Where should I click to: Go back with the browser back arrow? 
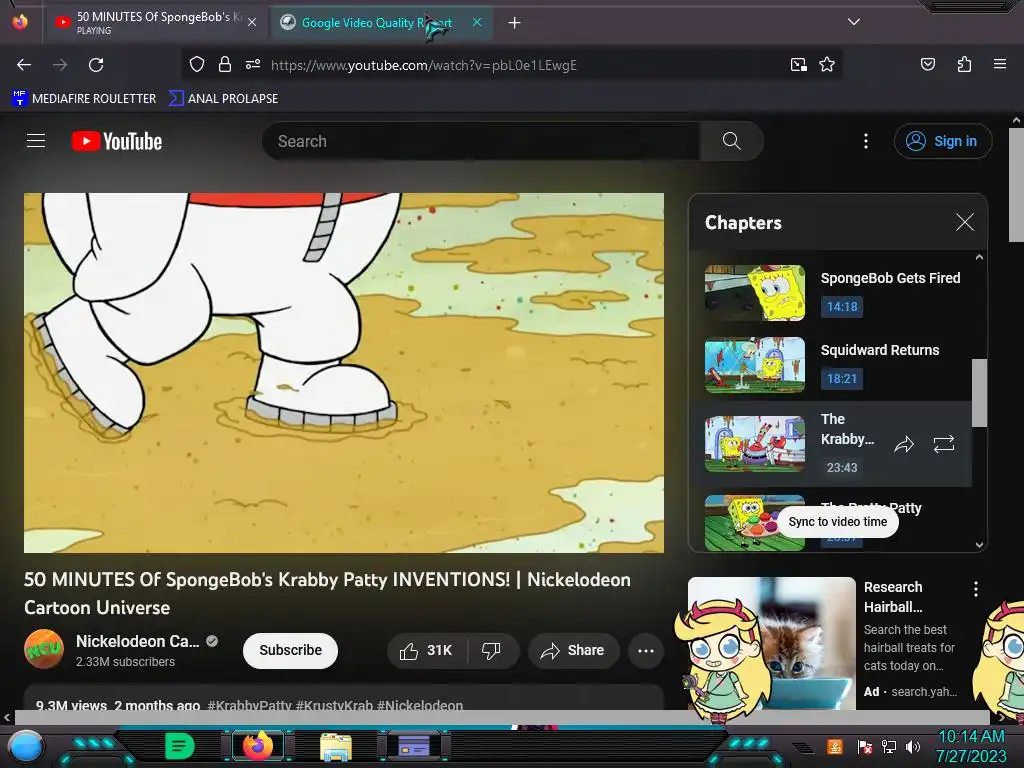click(24, 65)
